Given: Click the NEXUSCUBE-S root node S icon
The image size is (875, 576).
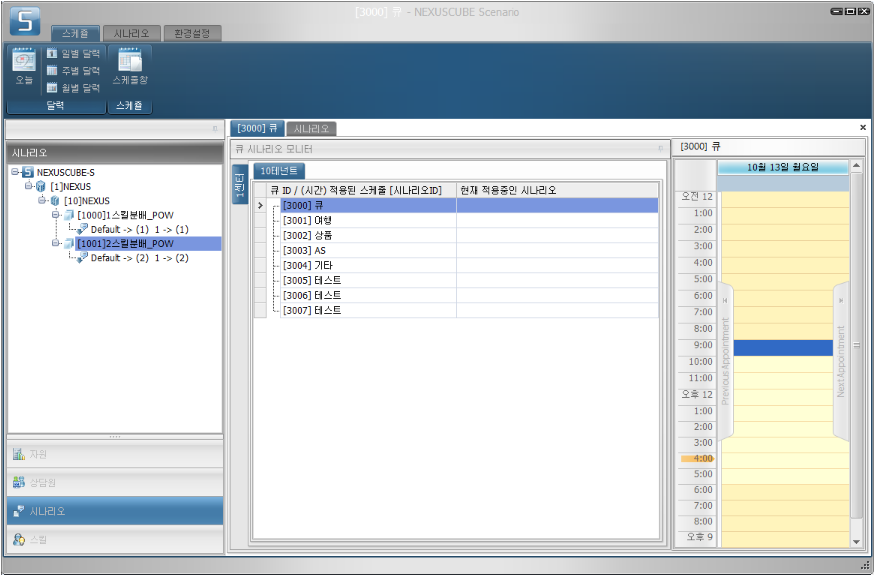Looking at the screenshot, I should [x=27, y=172].
